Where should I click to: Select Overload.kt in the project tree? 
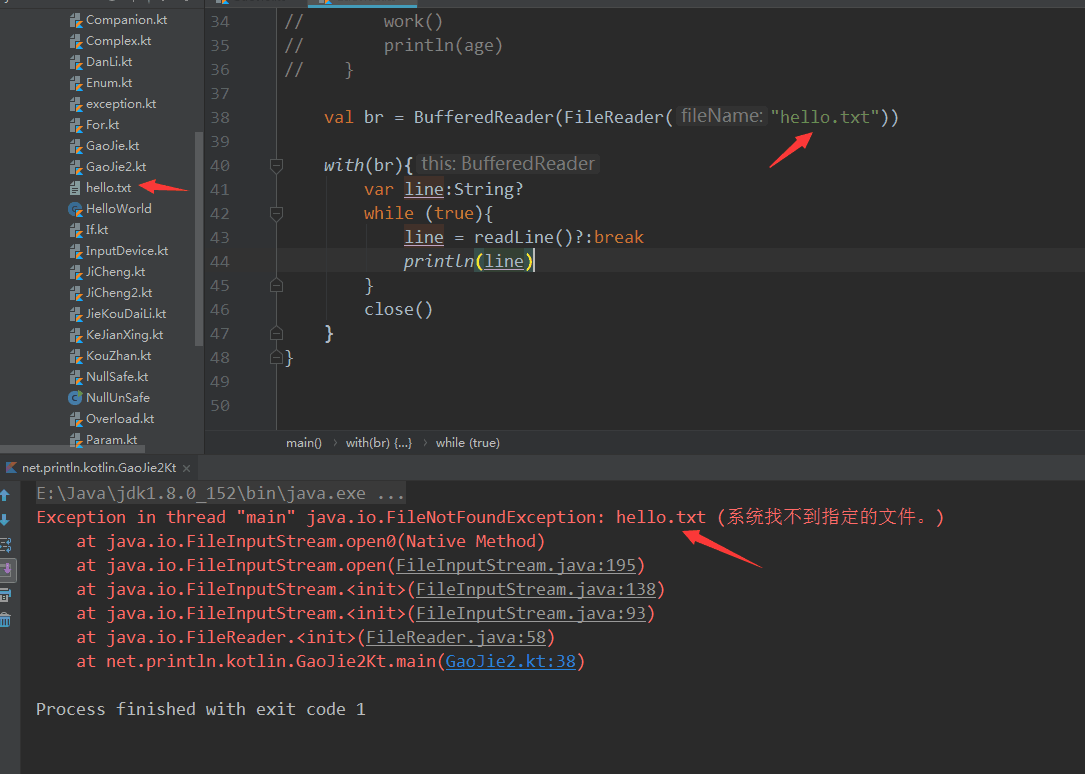point(120,418)
